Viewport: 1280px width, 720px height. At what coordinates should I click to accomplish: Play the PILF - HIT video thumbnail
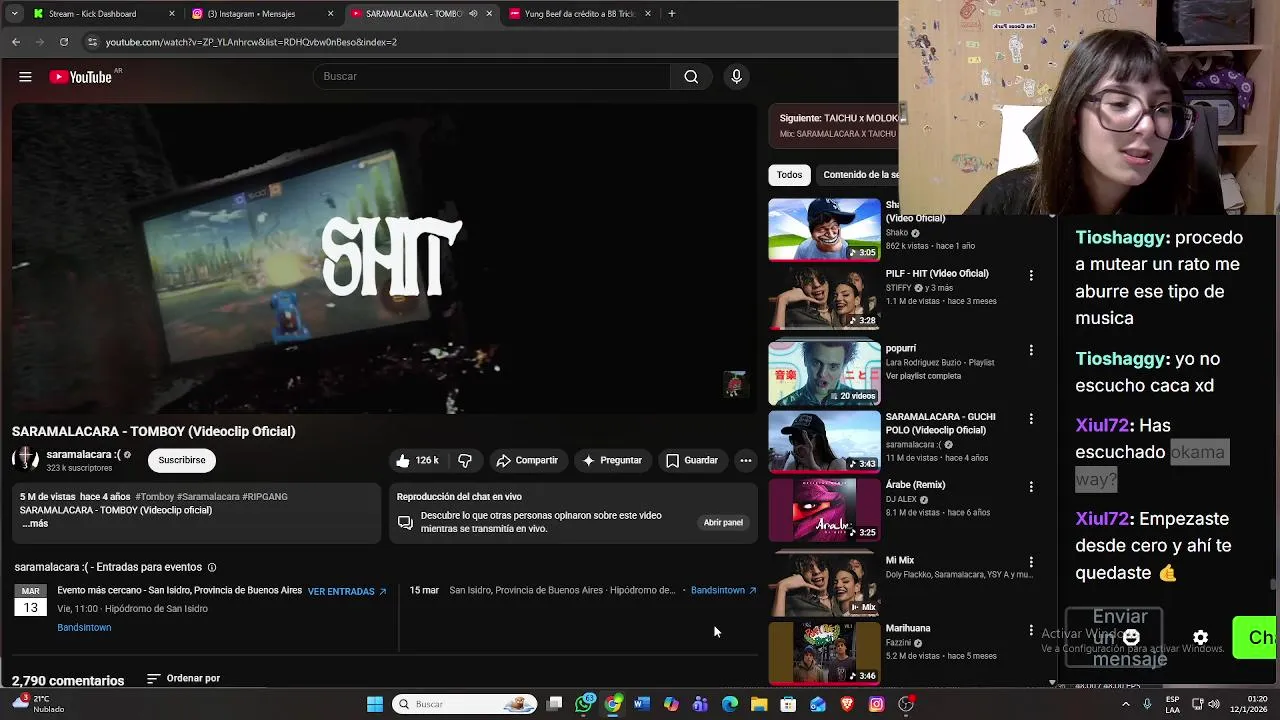(x=824, y=298)
